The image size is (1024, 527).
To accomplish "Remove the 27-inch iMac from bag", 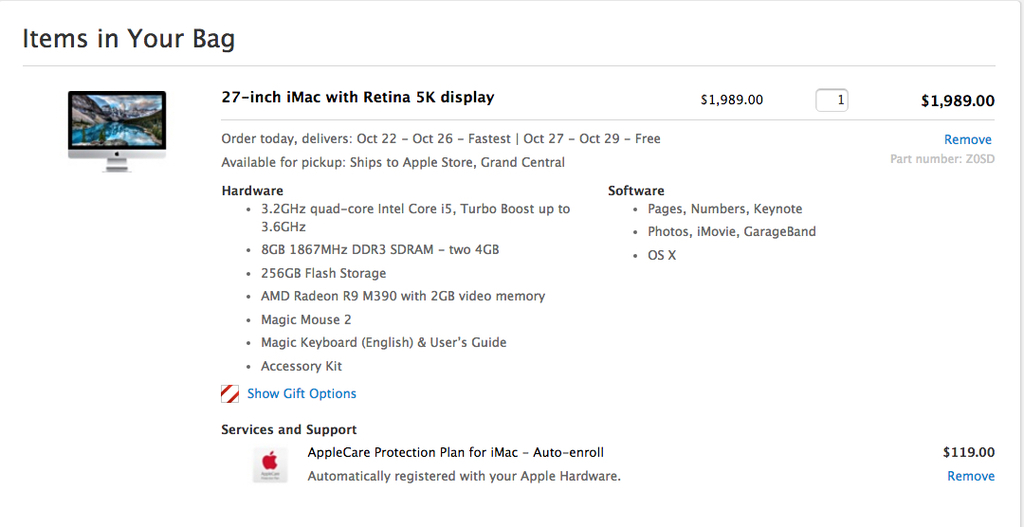I will [968, 139].
